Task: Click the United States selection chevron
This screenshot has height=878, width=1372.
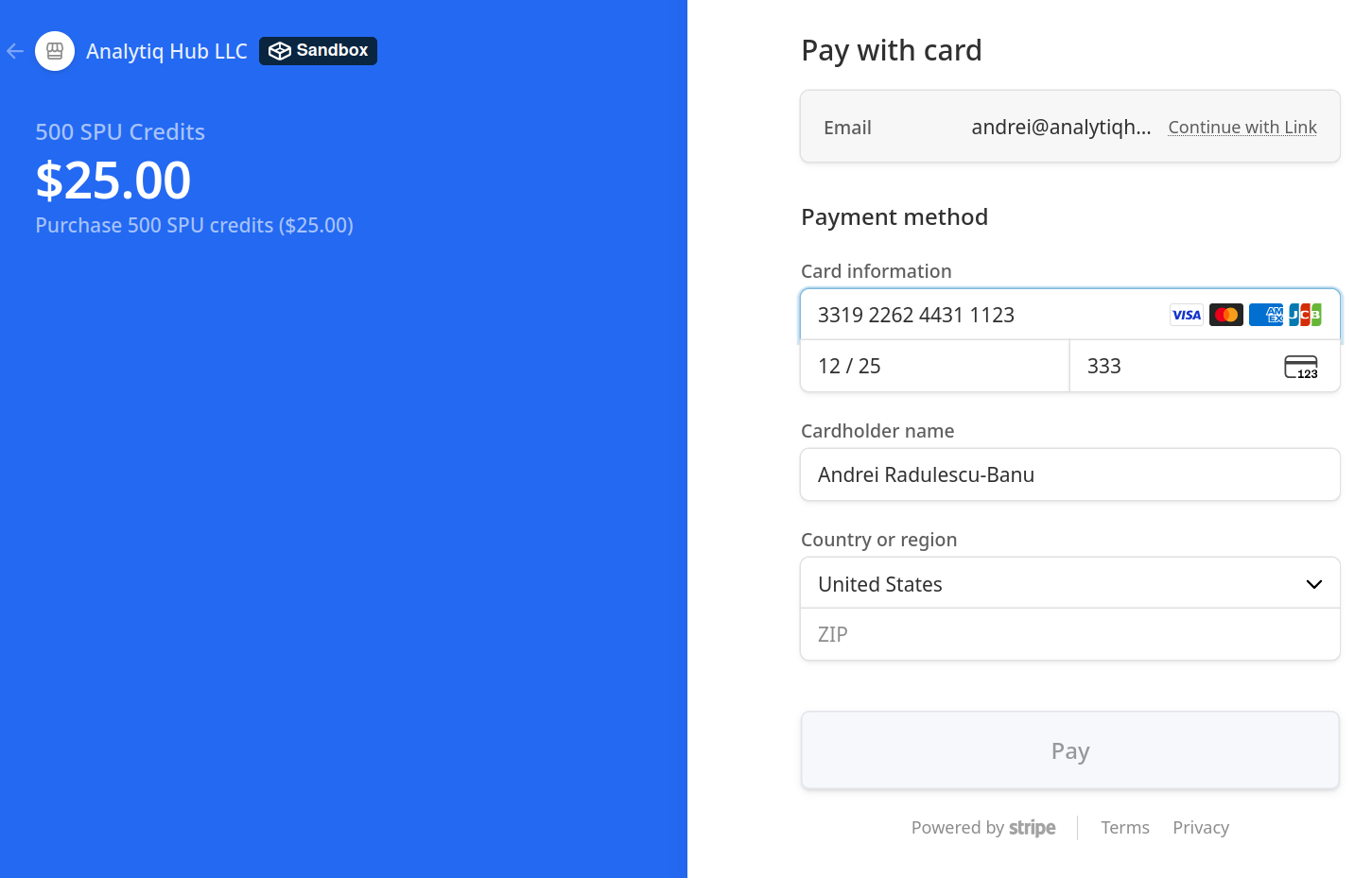Action: [1313, 584]
